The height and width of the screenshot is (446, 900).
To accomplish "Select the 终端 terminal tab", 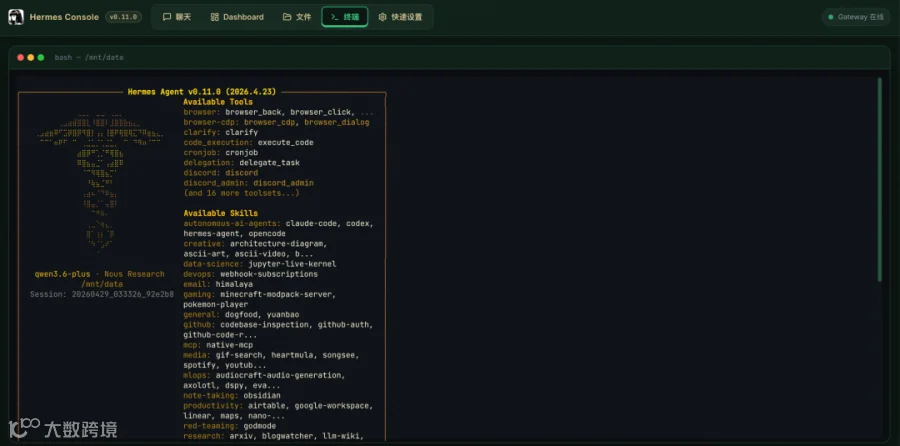I will tap(344, 17).
